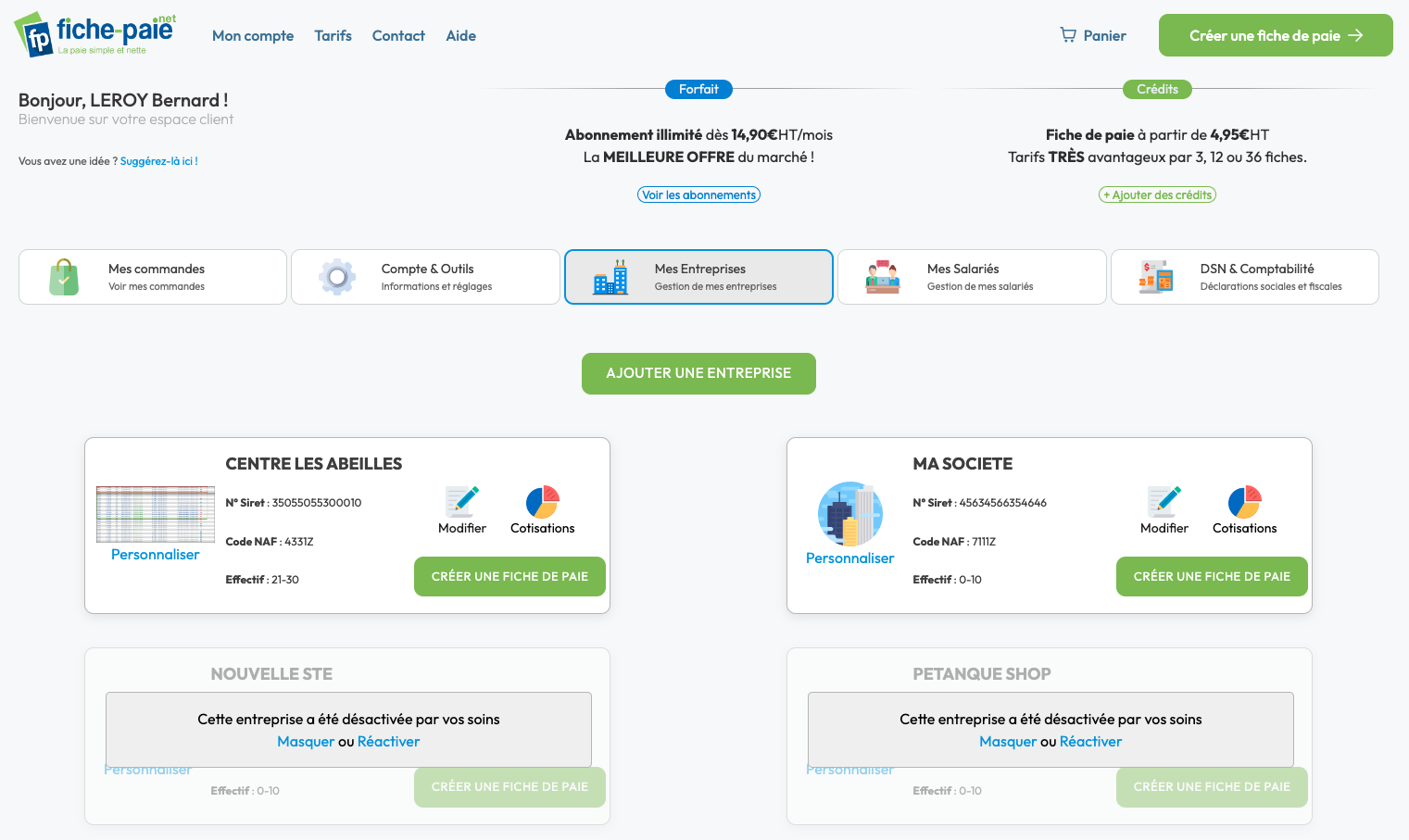
Task: Click the Cotisations pie chart for CENTRE LES ABEILLES
Action: pos(543,502)
